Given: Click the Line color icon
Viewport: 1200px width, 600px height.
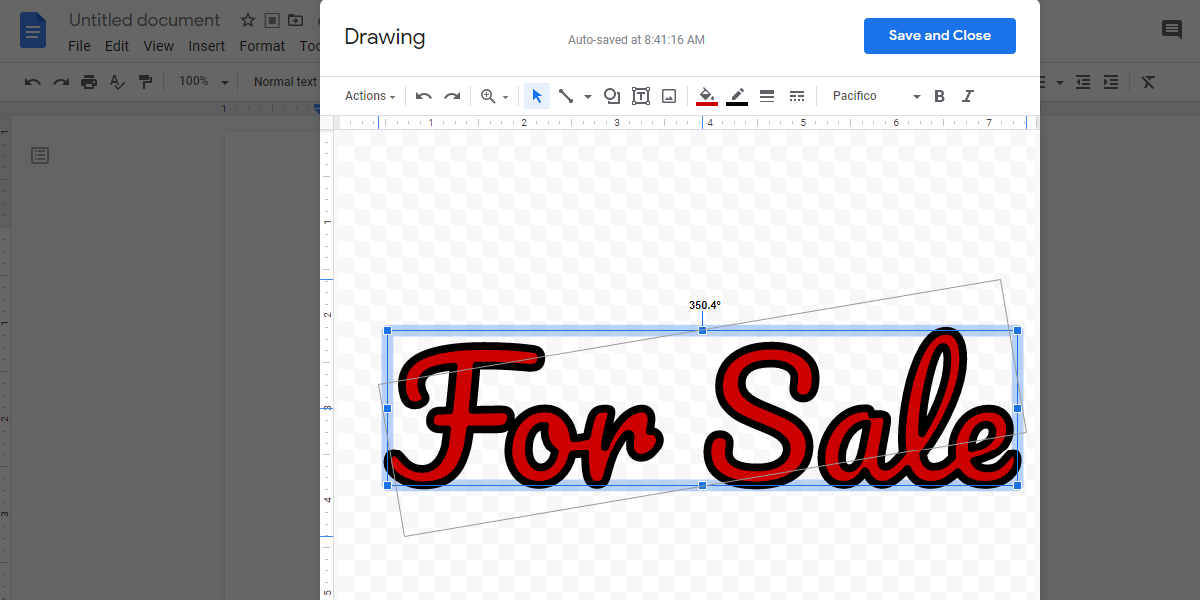Looking at the screenshot, I should point(737,95).
